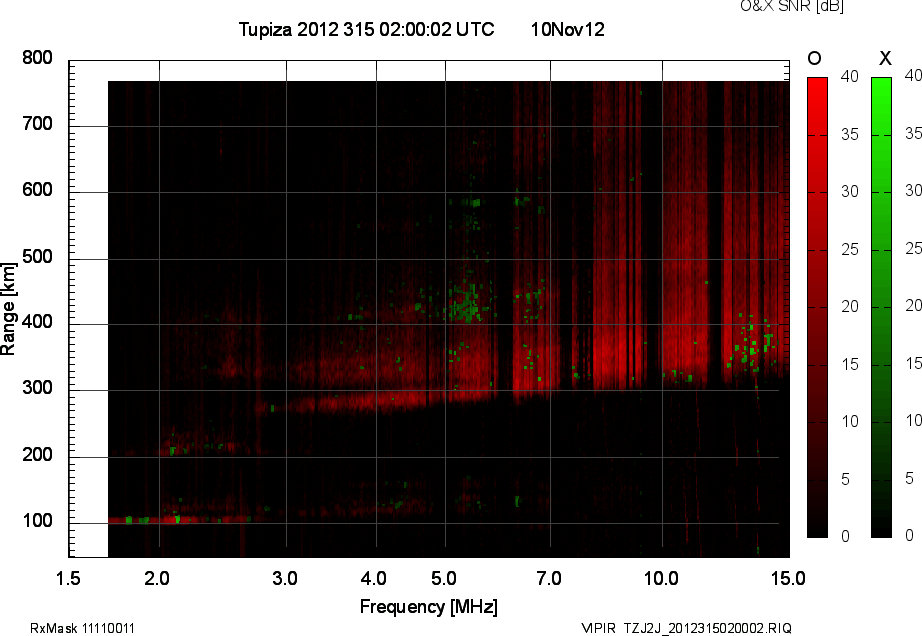Click the 'Range [km]' axis label
Image resolution: width=922 pixels, height=636 pixels.
tap(8, 309)
